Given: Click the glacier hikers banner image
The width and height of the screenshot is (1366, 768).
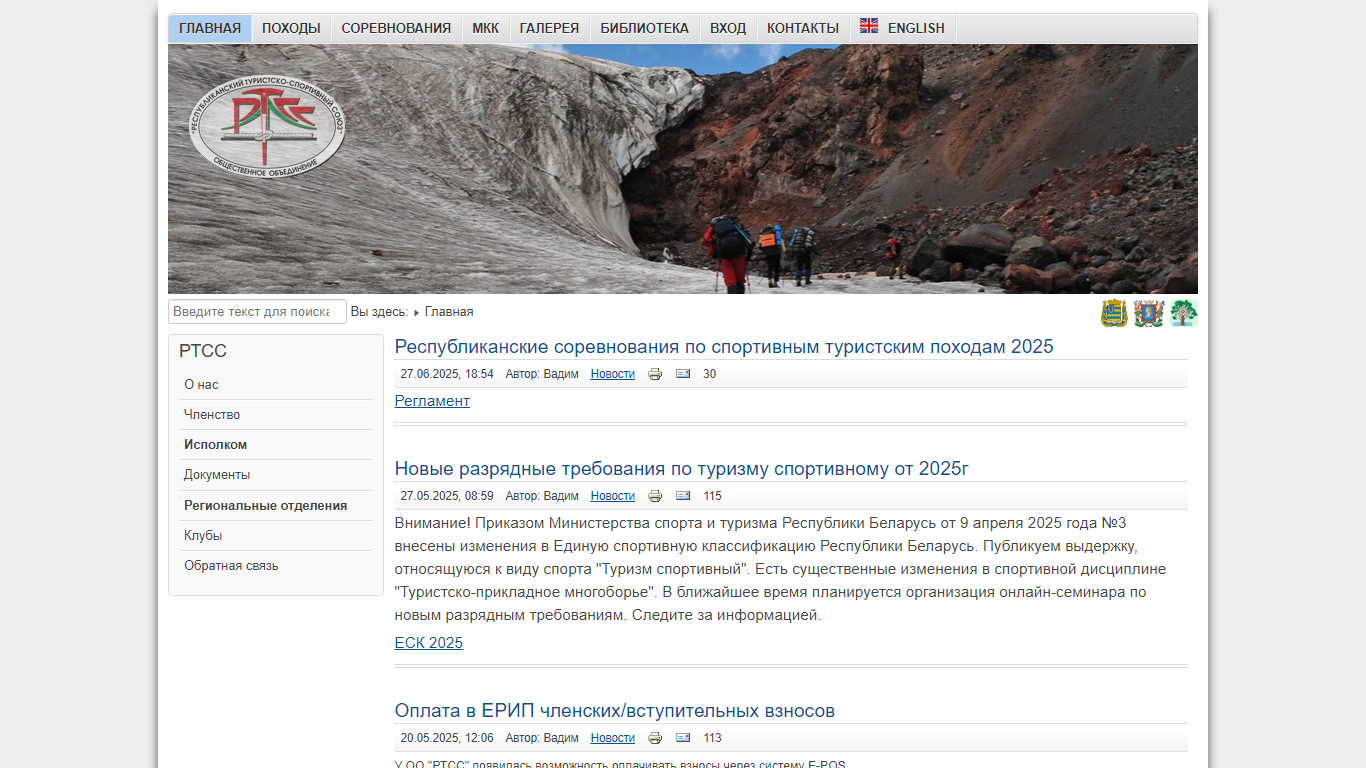Looking at the screenshot, I should click(683, 169).
